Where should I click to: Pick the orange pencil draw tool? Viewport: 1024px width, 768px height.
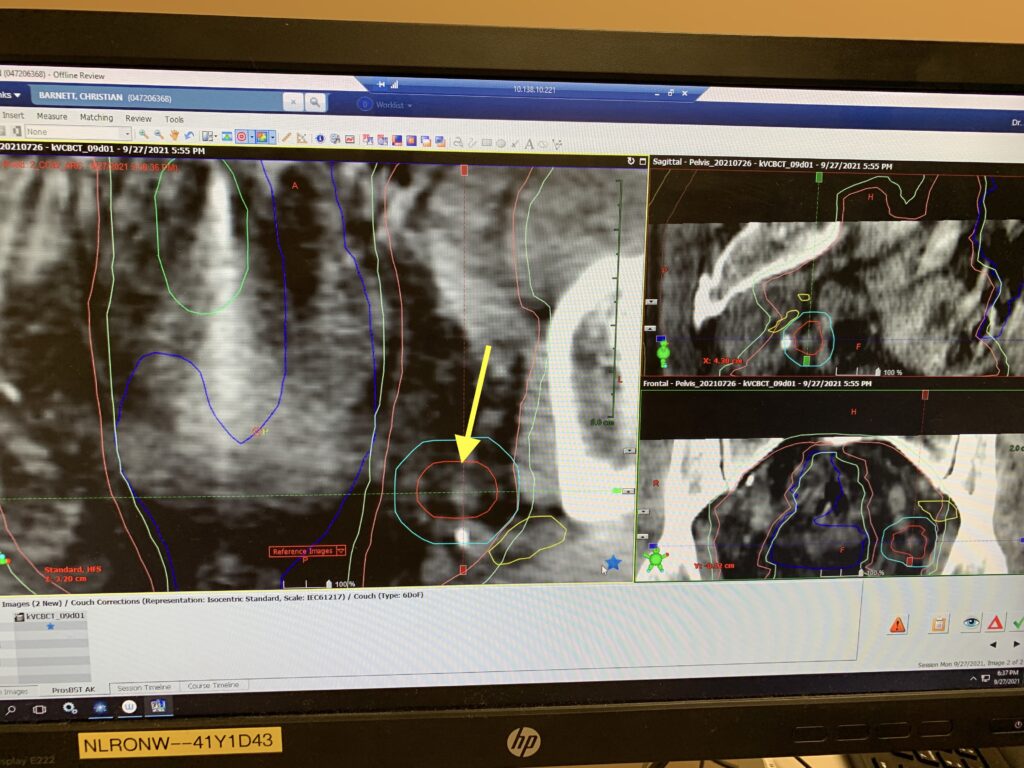(x=285, y=137)
